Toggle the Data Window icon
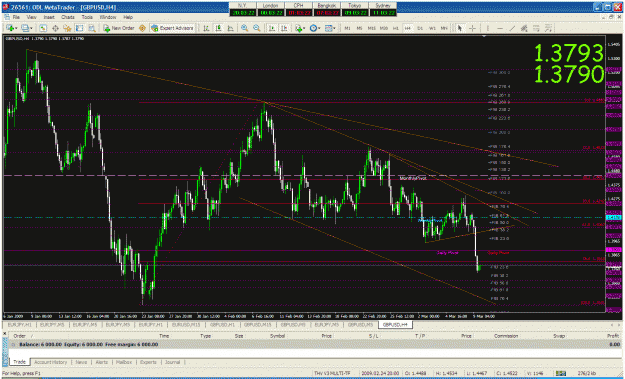625x379 pixels. (x=55, y=28)
